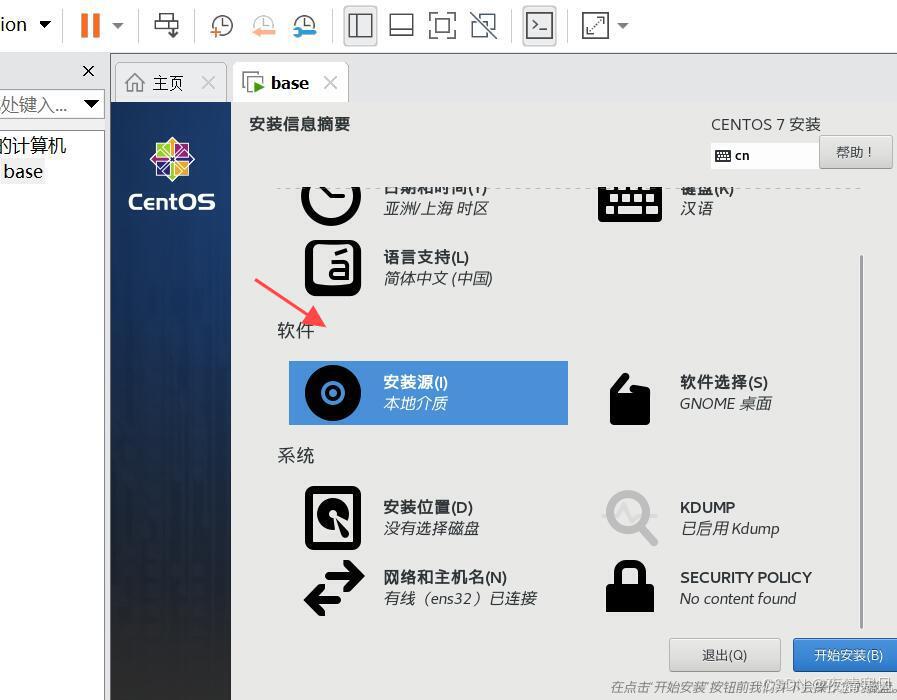This screenshot has height=700, width=897.
Task: Revert to snapshot using the clock-arrow icon
Action: 263,25
